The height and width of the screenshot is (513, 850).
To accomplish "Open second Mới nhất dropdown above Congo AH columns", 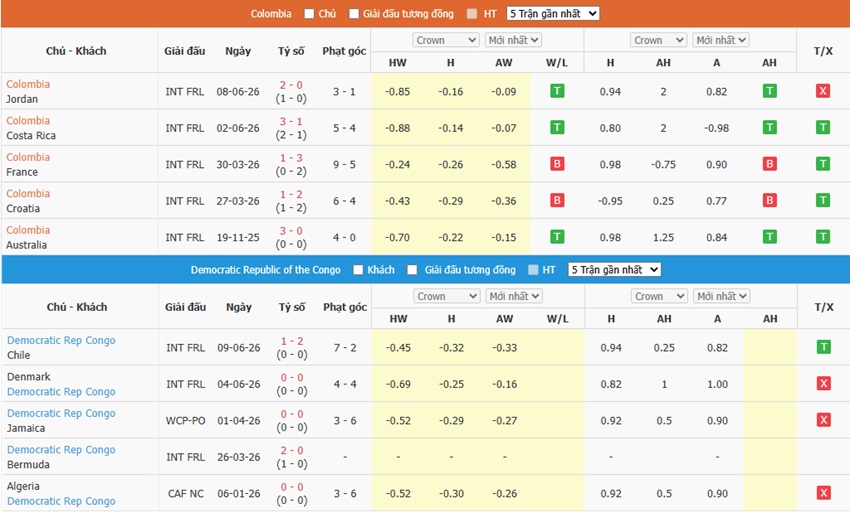I will pos(722,296).
